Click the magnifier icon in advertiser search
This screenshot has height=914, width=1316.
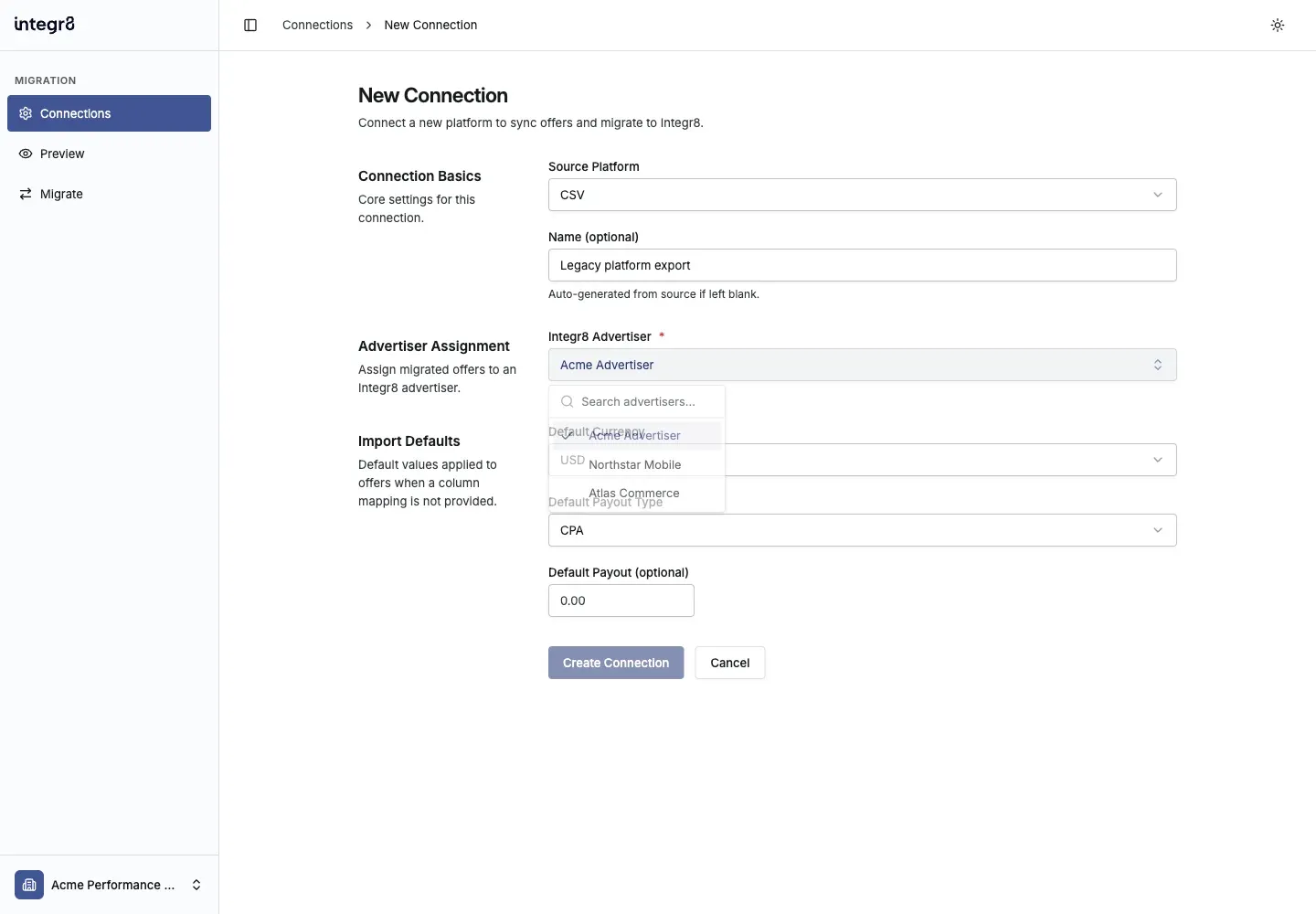tap(567, 401)
